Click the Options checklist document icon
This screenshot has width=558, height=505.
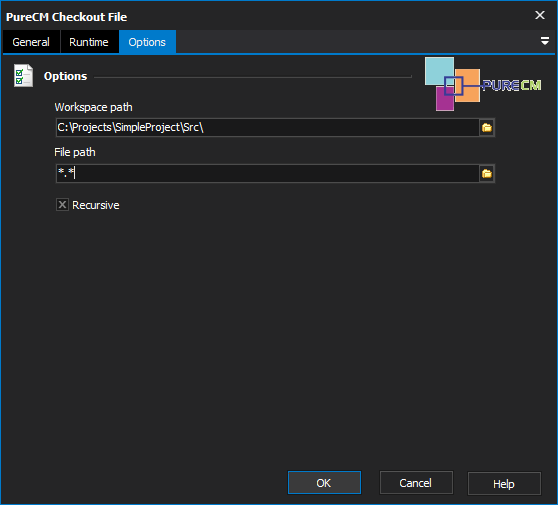coord(23,75)
